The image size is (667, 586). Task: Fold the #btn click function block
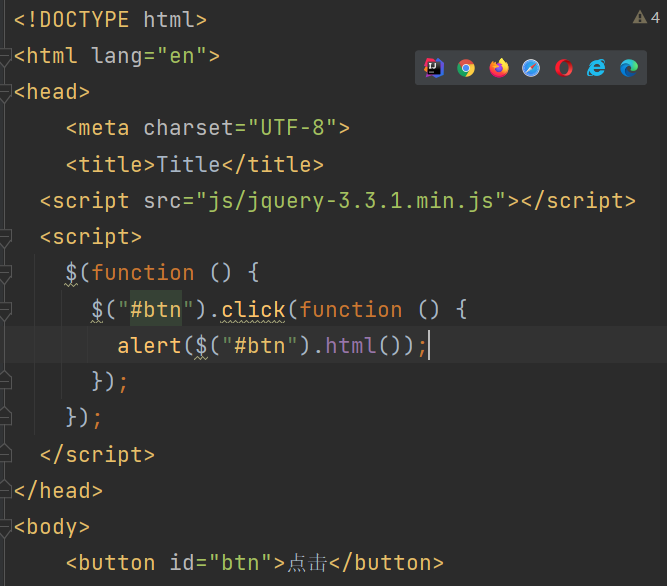point(5,310)
